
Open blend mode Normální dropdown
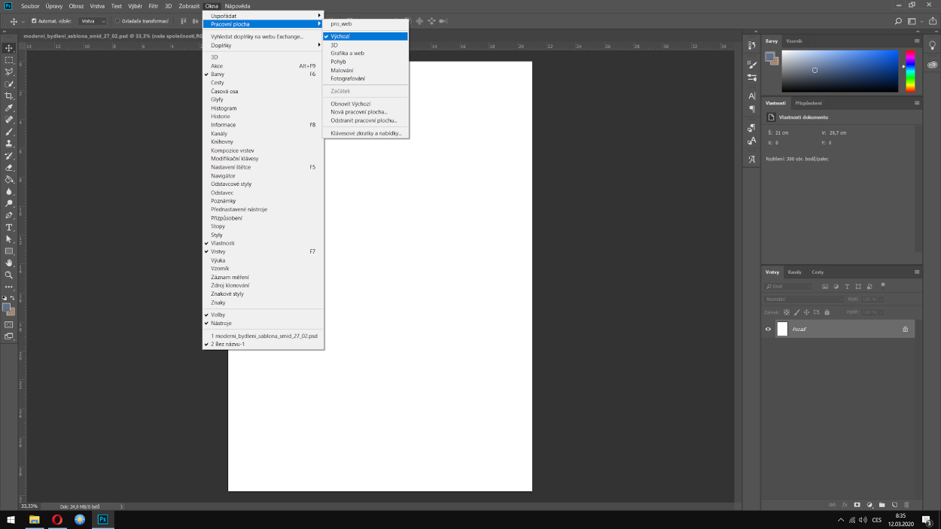pyautogui.click(x=803, y=299)
